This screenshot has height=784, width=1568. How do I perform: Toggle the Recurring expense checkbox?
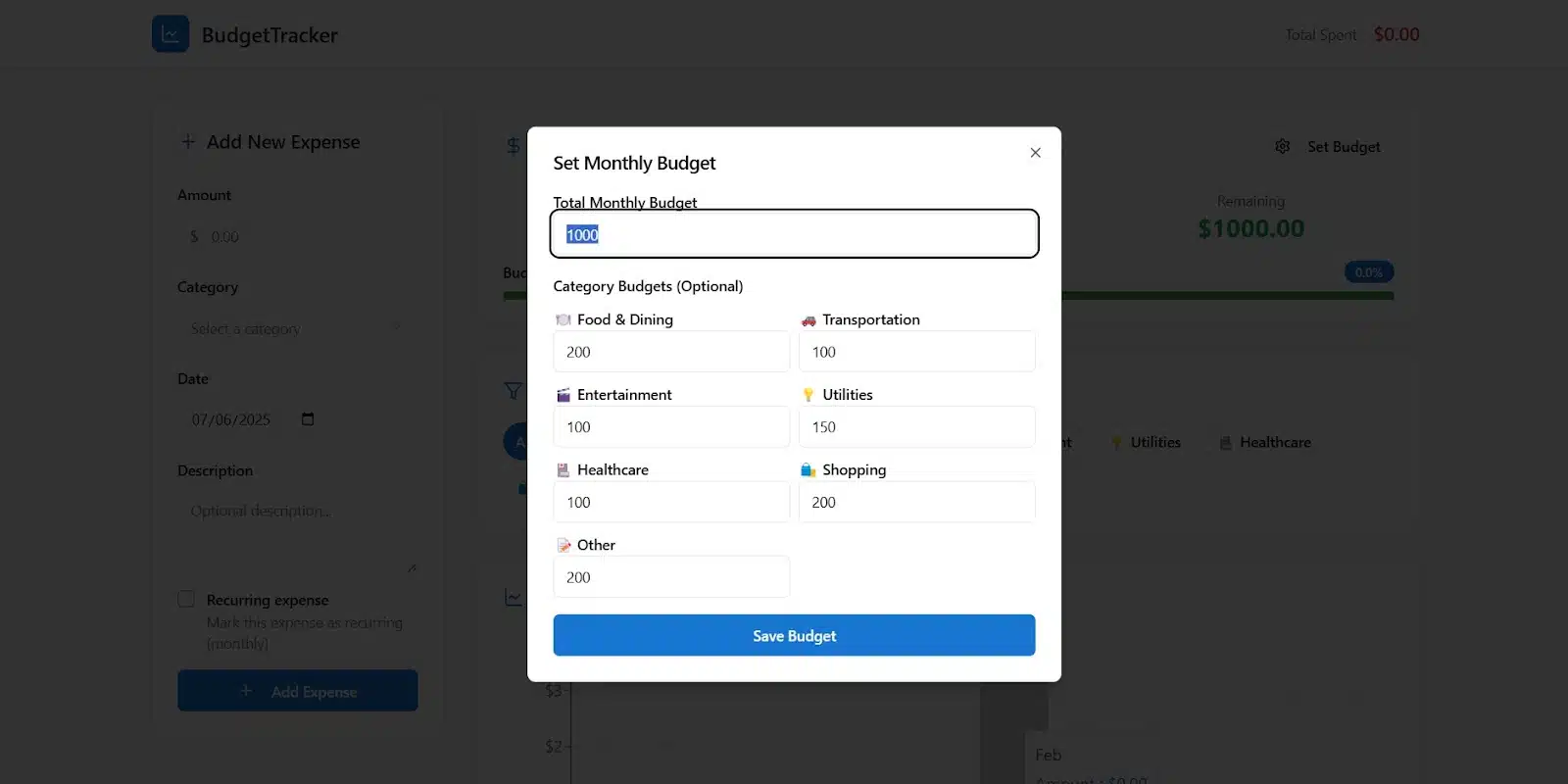coord(186,599)
